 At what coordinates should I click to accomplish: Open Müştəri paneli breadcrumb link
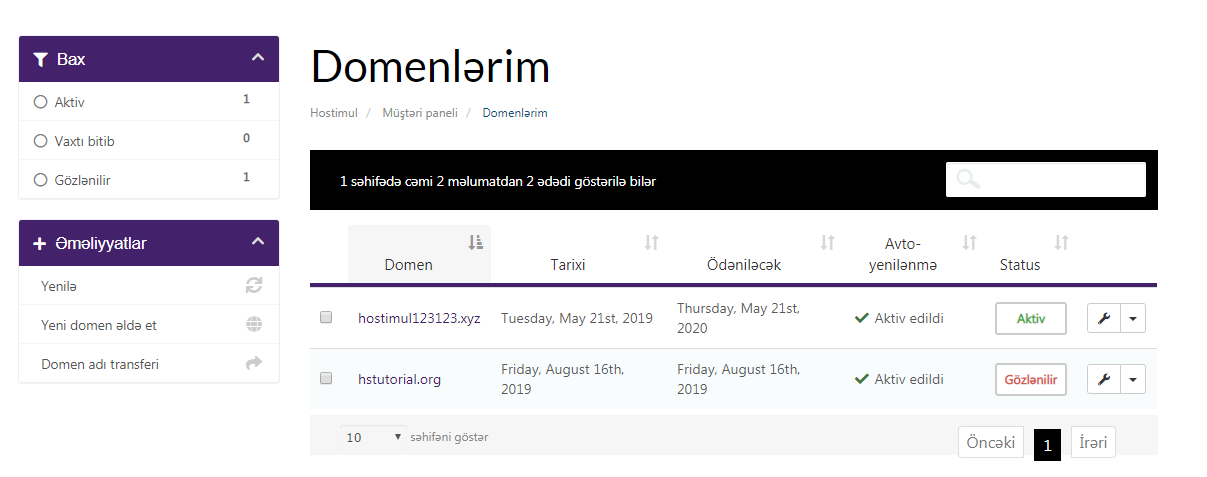[x=420, y=113]
